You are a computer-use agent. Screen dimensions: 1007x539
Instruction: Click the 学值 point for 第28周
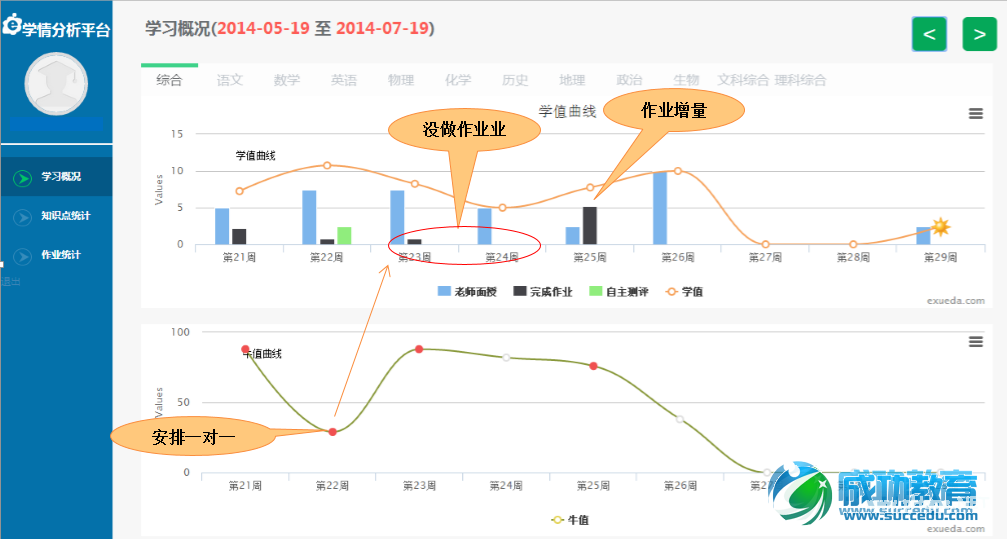point(853,244)
